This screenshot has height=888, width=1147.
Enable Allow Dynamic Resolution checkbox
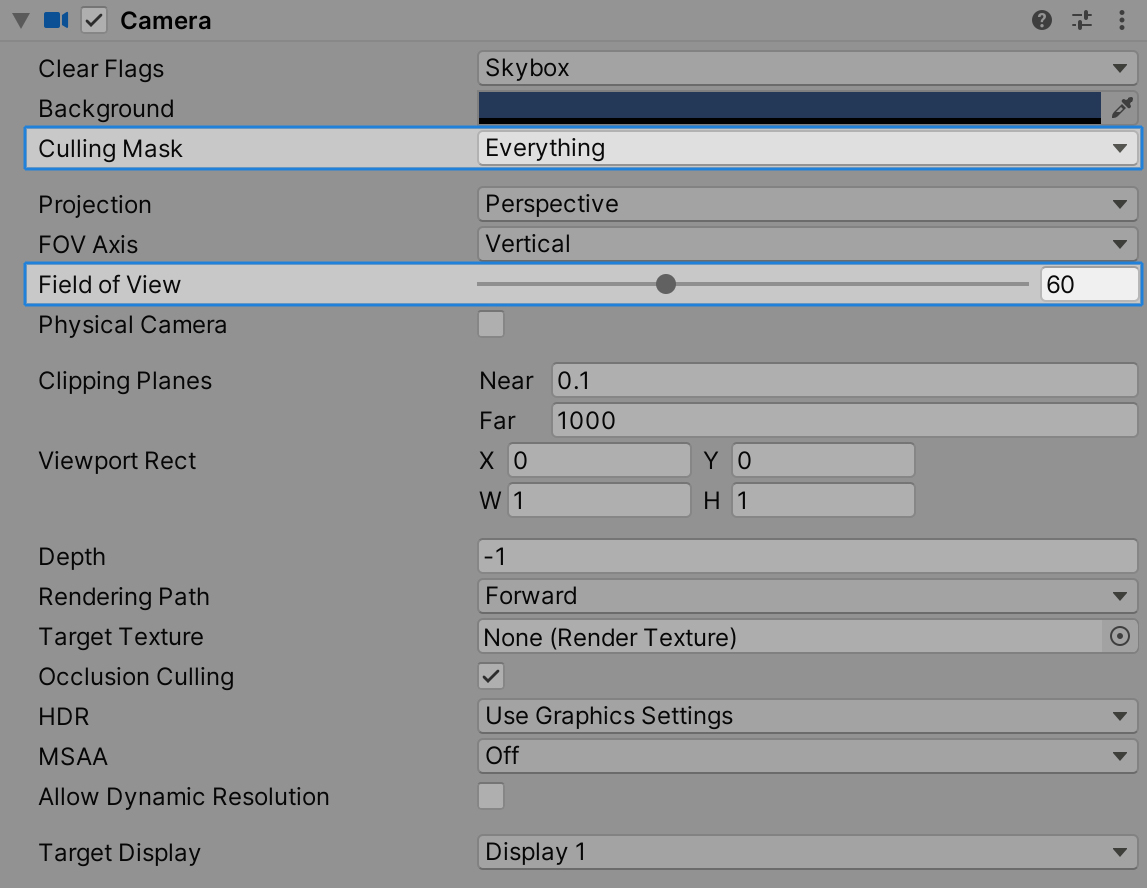point(491,796)
